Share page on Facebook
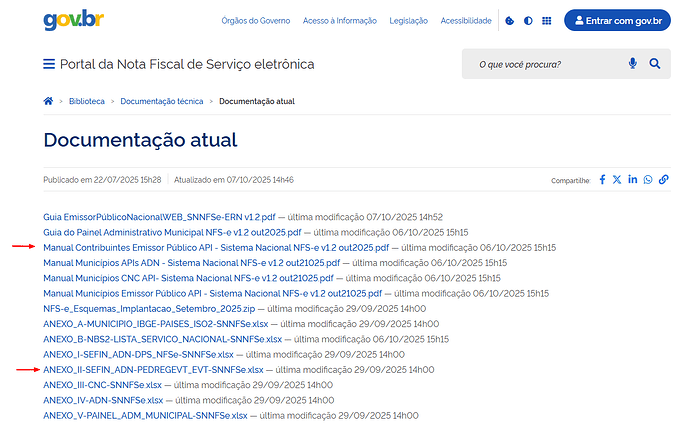Viewport: 690px width, 434px height. [602, 179]
